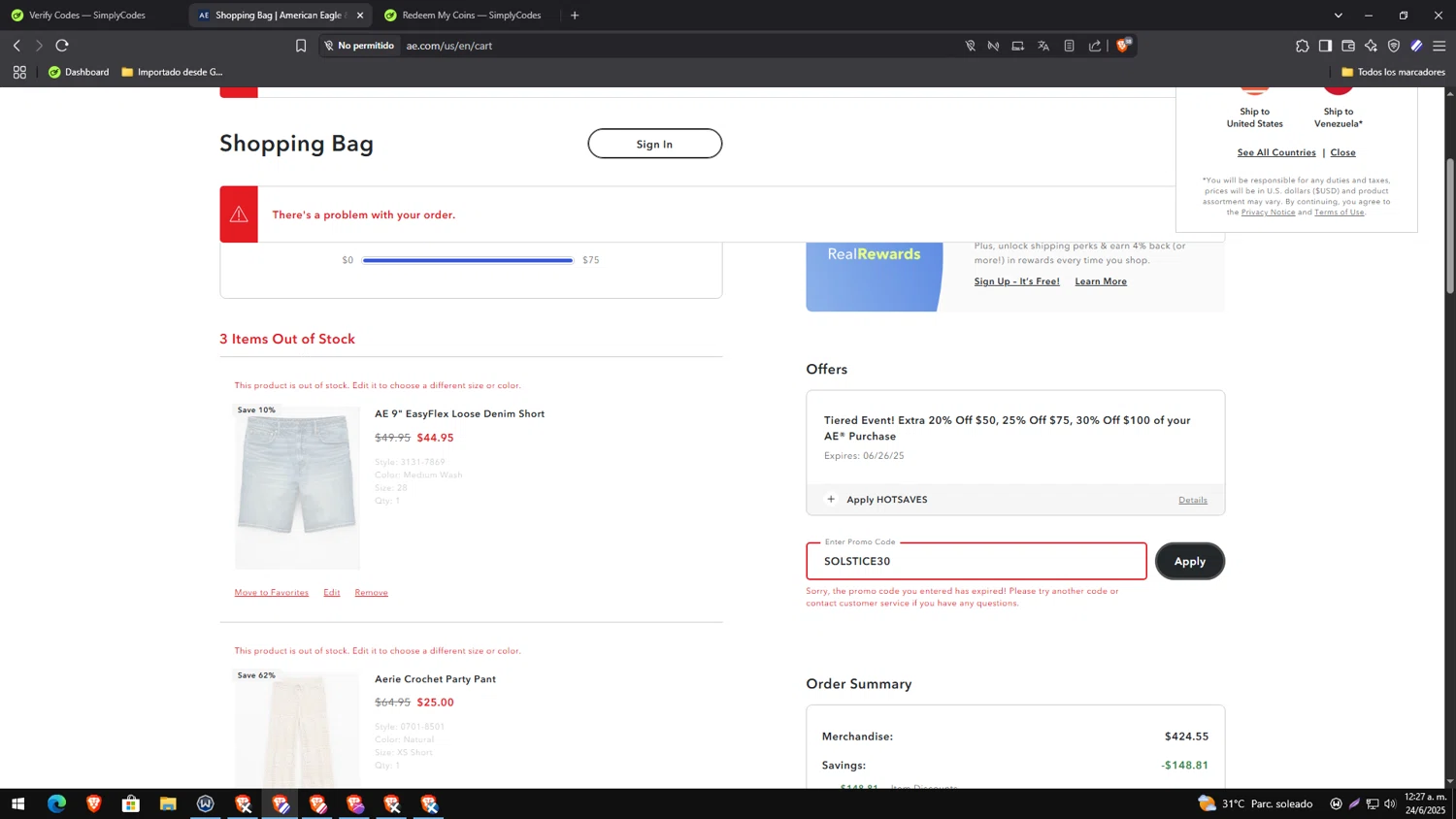Open the denim short product image
Viewport: 1456px width, 819px height.
[297, 486]
